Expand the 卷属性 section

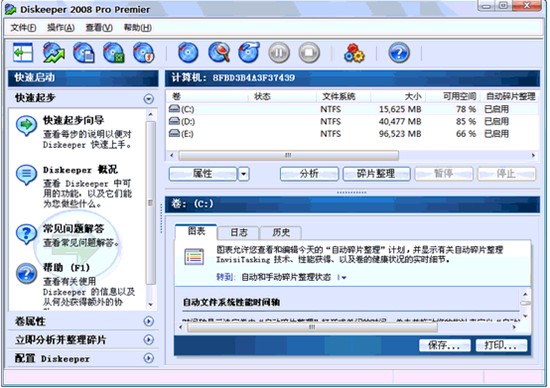coord(149,321)
